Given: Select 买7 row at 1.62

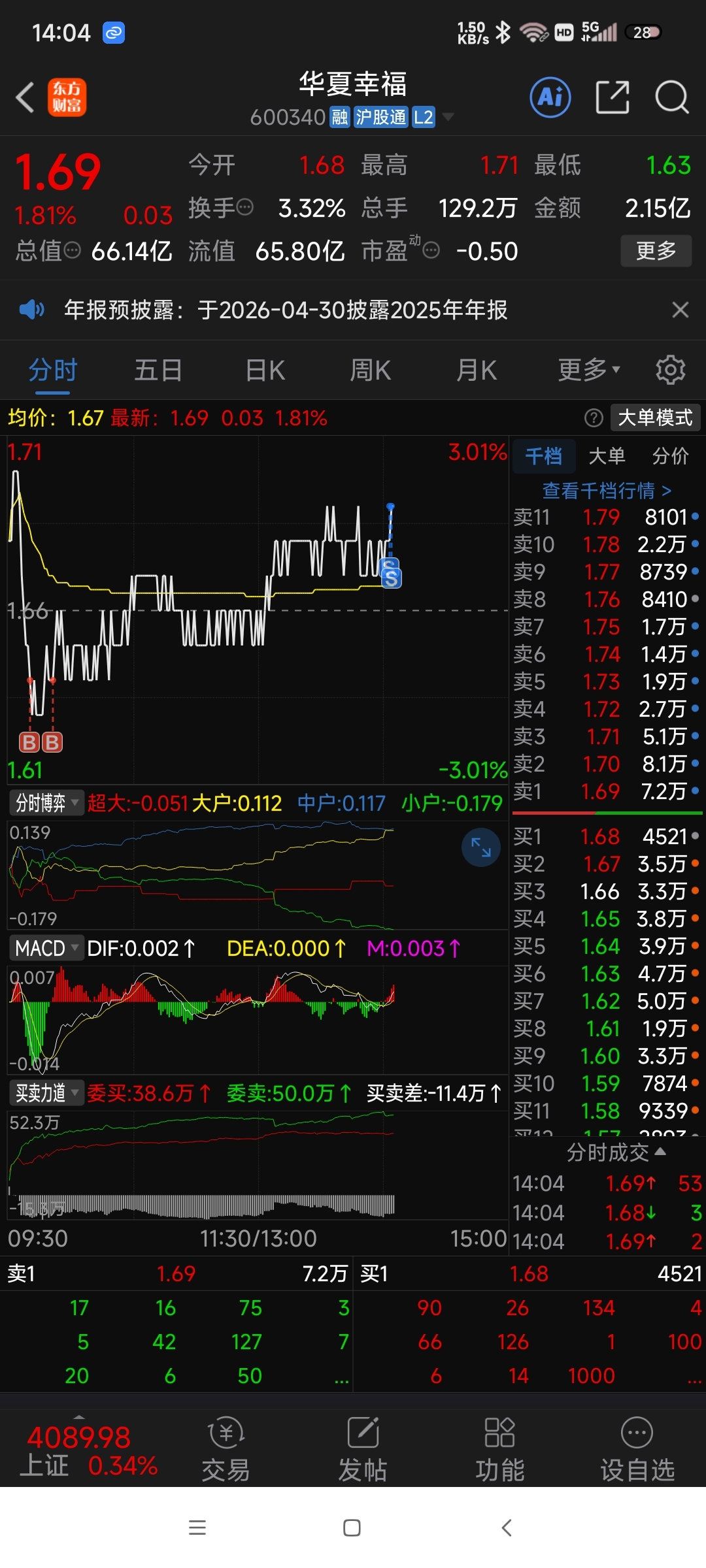Looking at the screenshot, I should [606, 1002].
